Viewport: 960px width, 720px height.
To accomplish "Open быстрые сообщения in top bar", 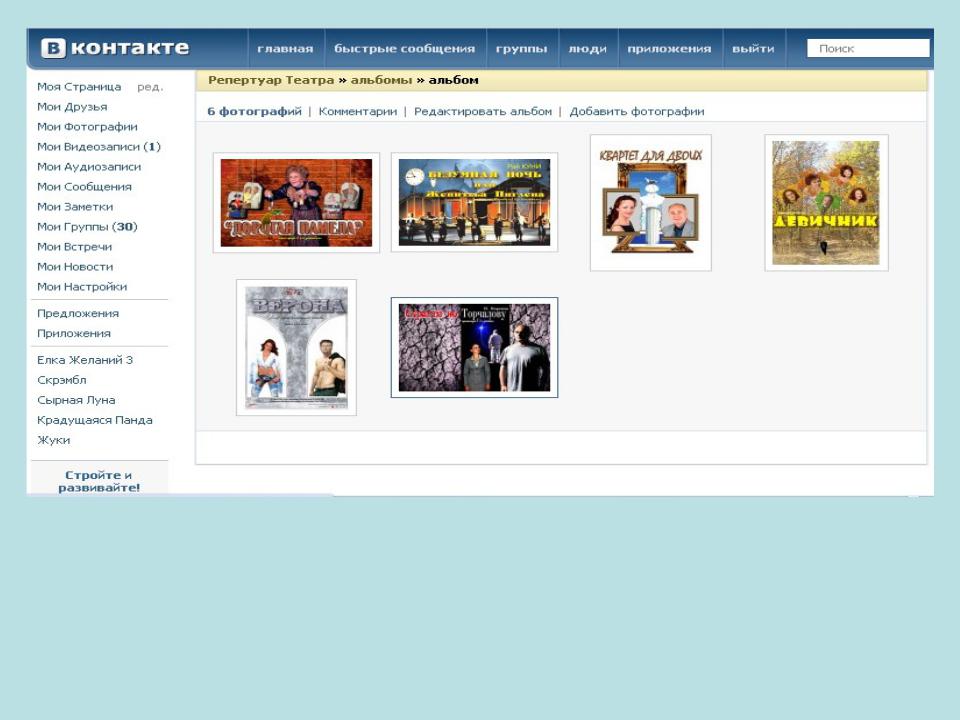I will pyautogui.click(x=405, y=48).
